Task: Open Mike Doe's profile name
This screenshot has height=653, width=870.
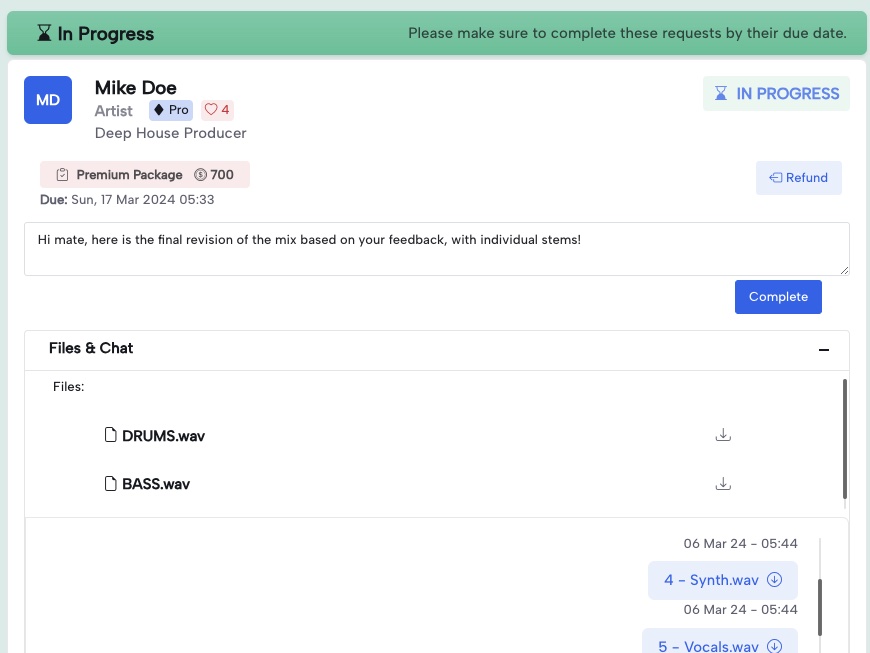Action: point(135,88)
